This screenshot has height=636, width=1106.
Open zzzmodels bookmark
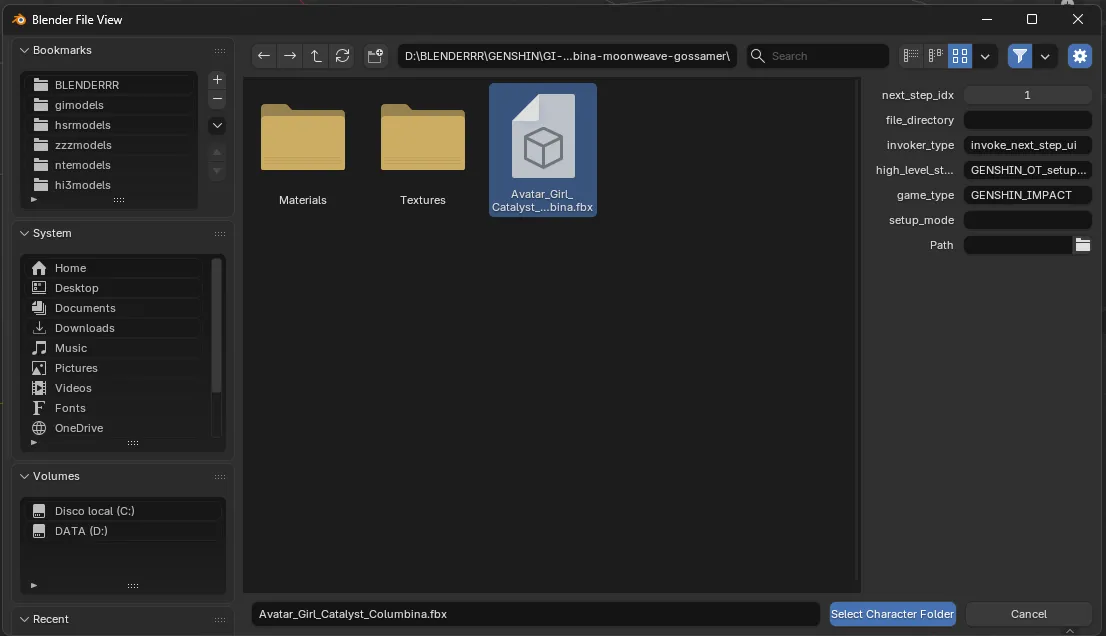[111, 145]
